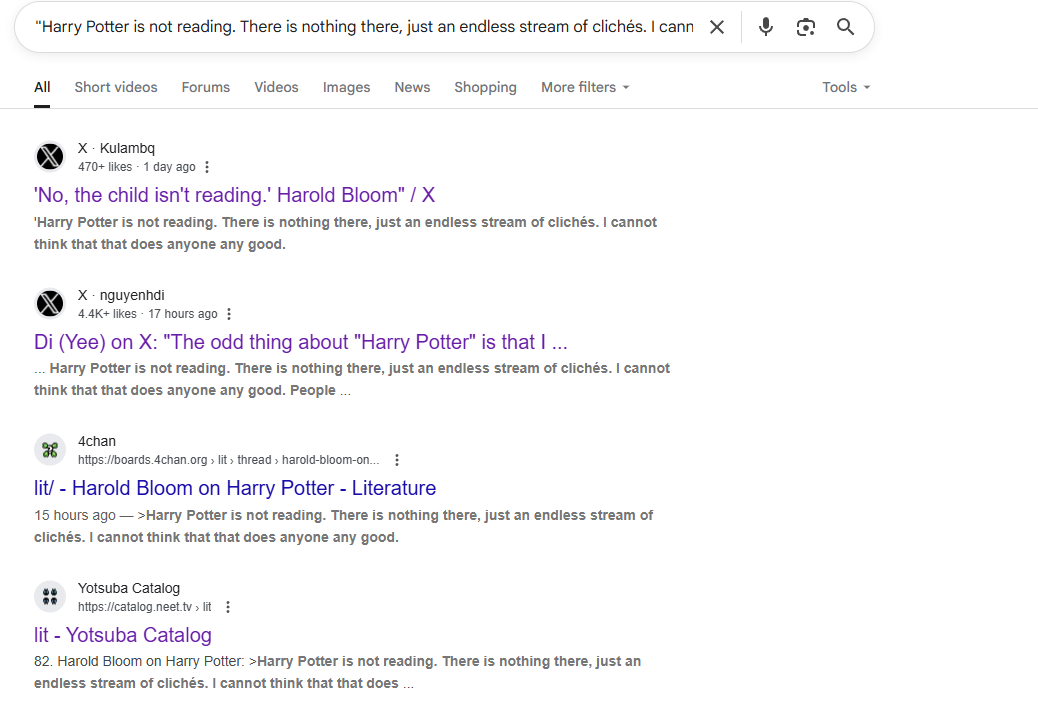Click the X logo for the nguyenhdi result
The height and width of the screenshot is (703, 1038).
pyautogui.click(x=50, y=304)
